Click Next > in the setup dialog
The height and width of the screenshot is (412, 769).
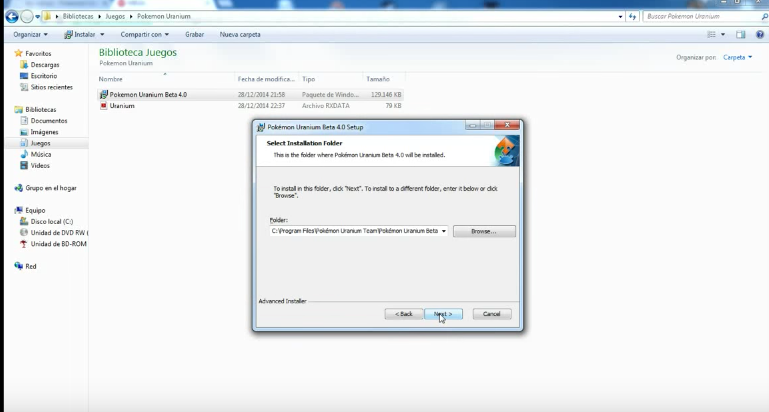point(443,314)
